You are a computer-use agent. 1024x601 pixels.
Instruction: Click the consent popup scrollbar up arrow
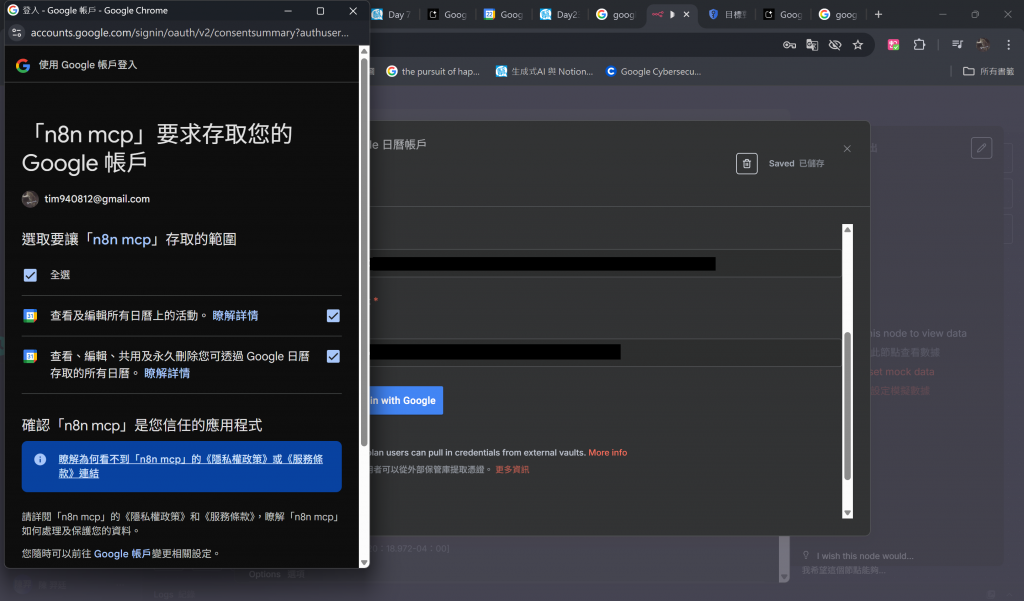(x=364, y=52)
